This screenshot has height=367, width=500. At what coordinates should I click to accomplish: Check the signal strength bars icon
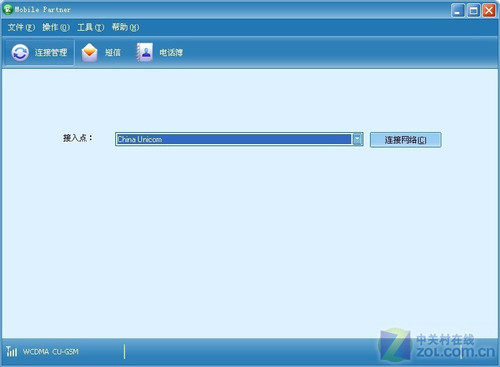[11, 351]
